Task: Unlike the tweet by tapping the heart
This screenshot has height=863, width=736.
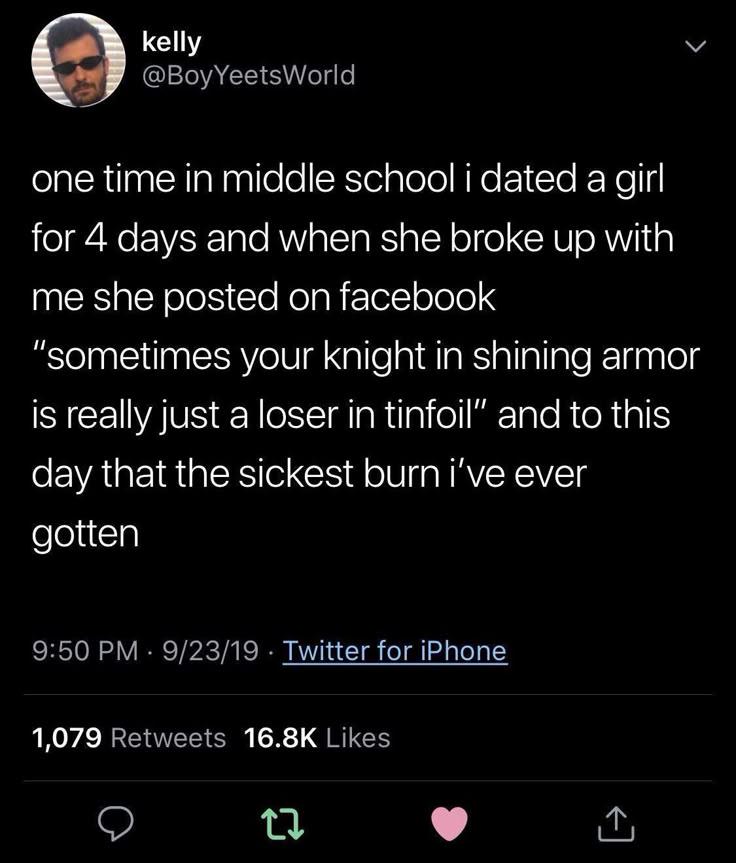Action: coord(451,823)
